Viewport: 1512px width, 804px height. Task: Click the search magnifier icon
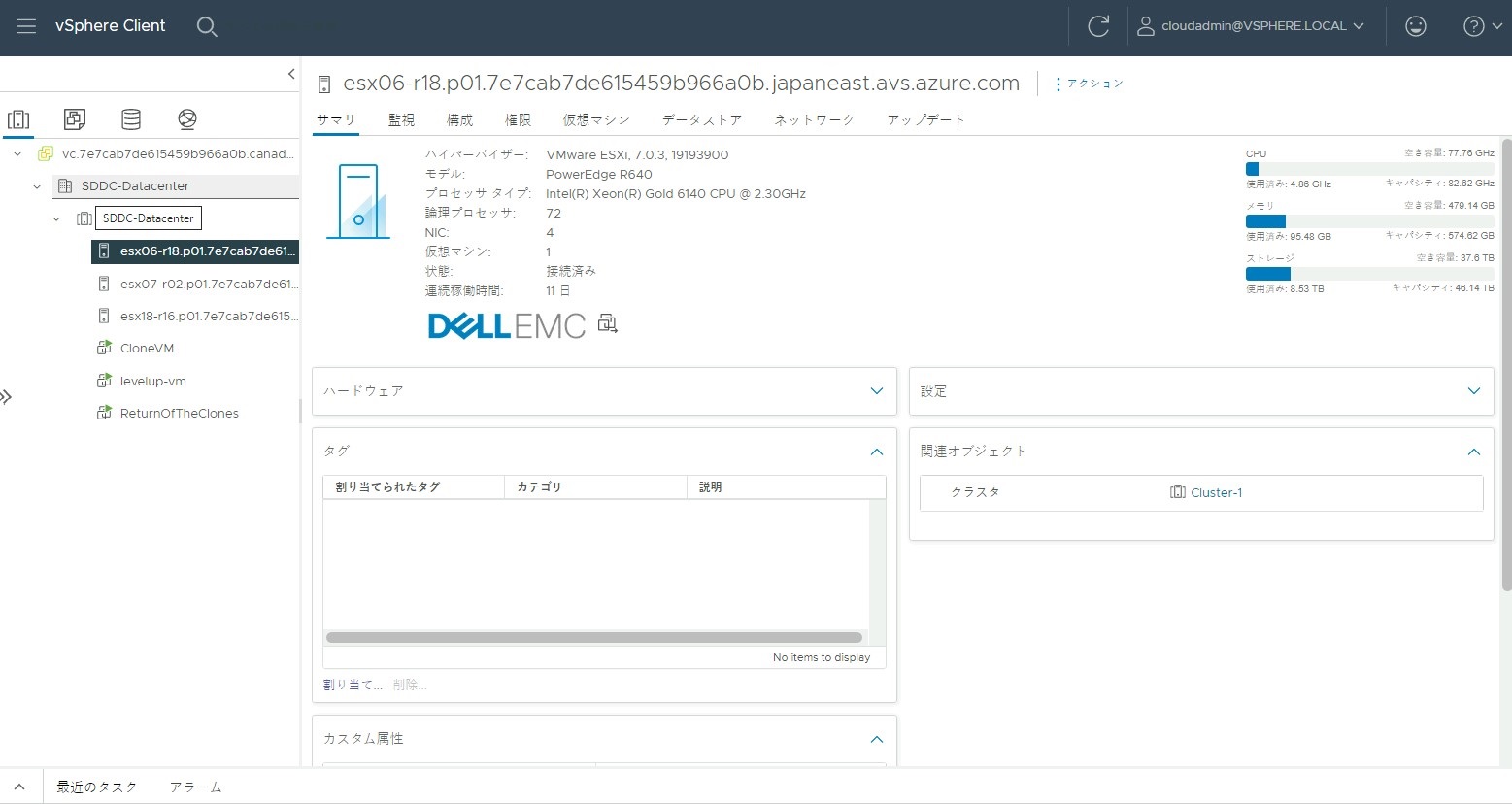[207, 27]
